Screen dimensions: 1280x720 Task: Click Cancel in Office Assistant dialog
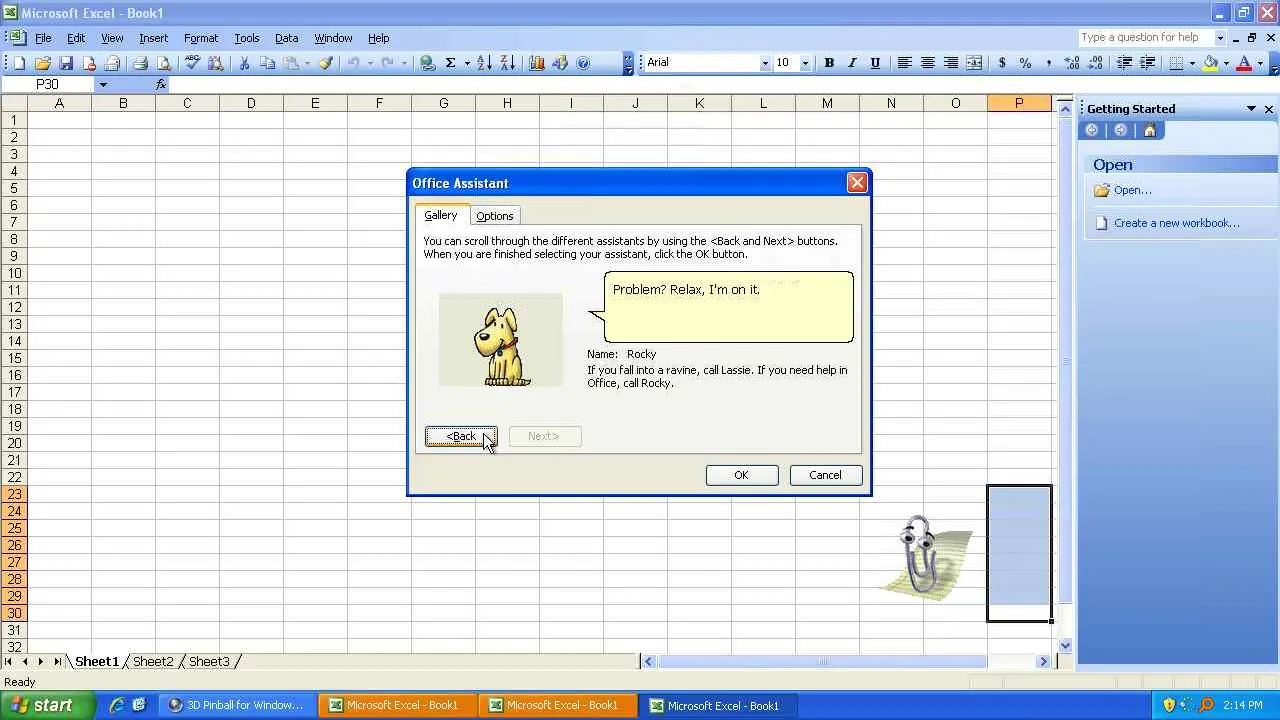pos(825,475)
